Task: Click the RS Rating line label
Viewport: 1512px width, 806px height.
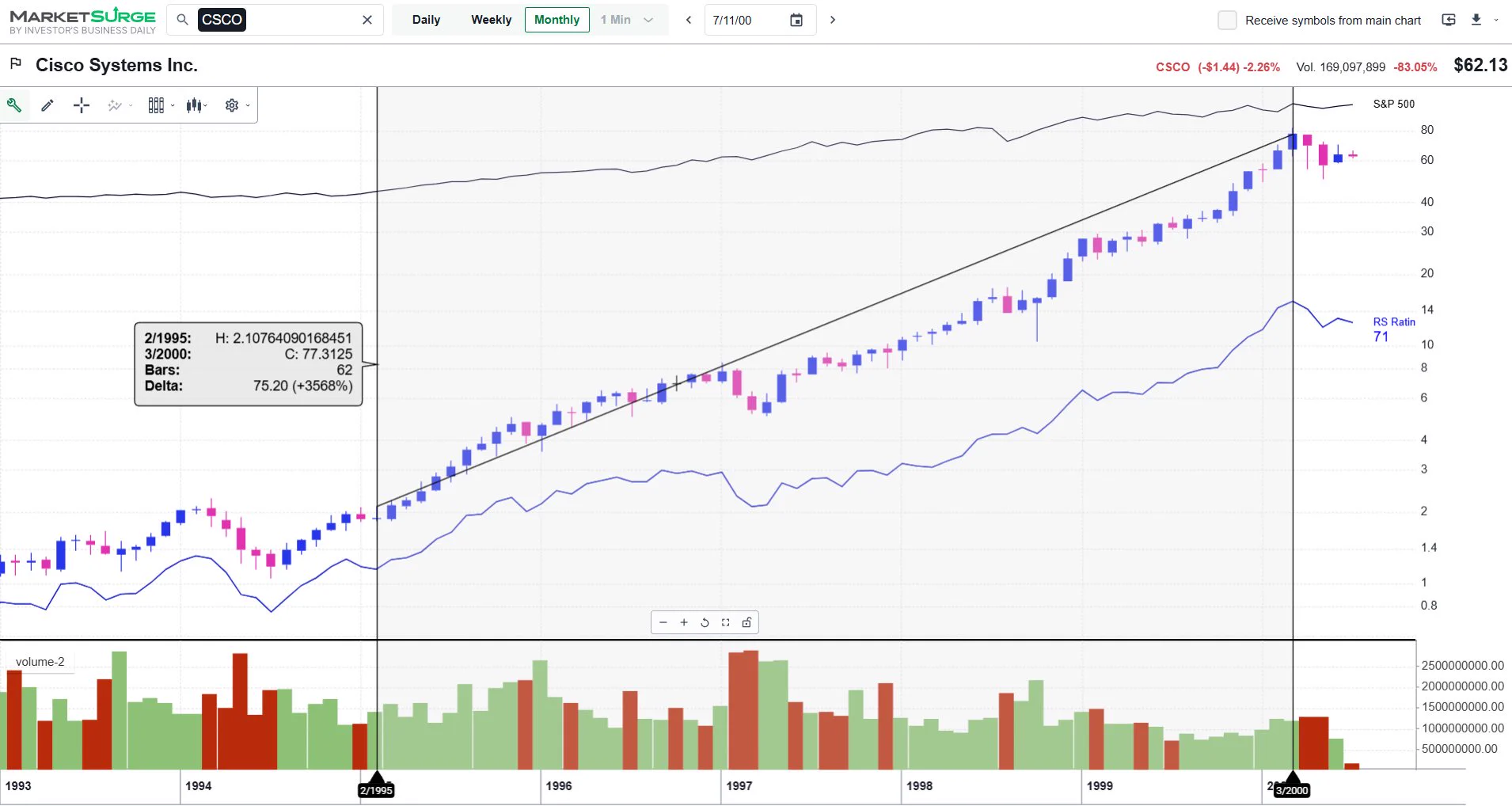Action: click(x=1393, y=322)
